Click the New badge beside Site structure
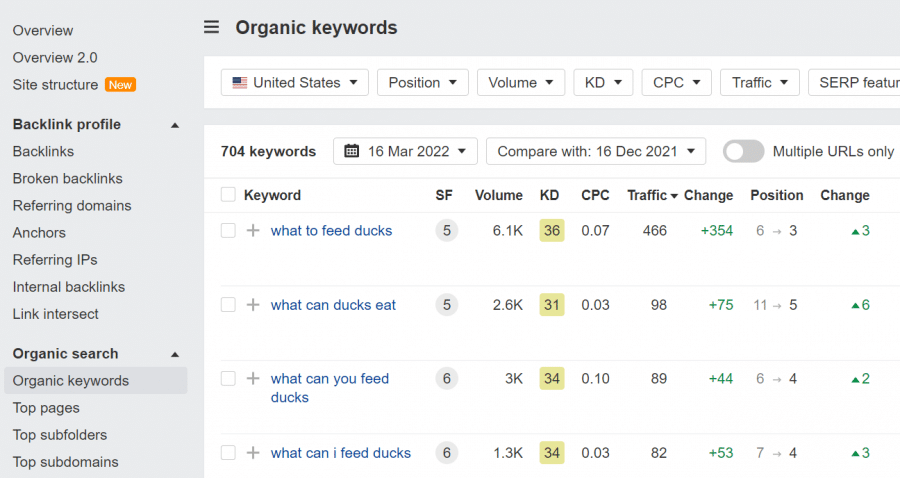The image size is (900, 478). coord(120,85)
